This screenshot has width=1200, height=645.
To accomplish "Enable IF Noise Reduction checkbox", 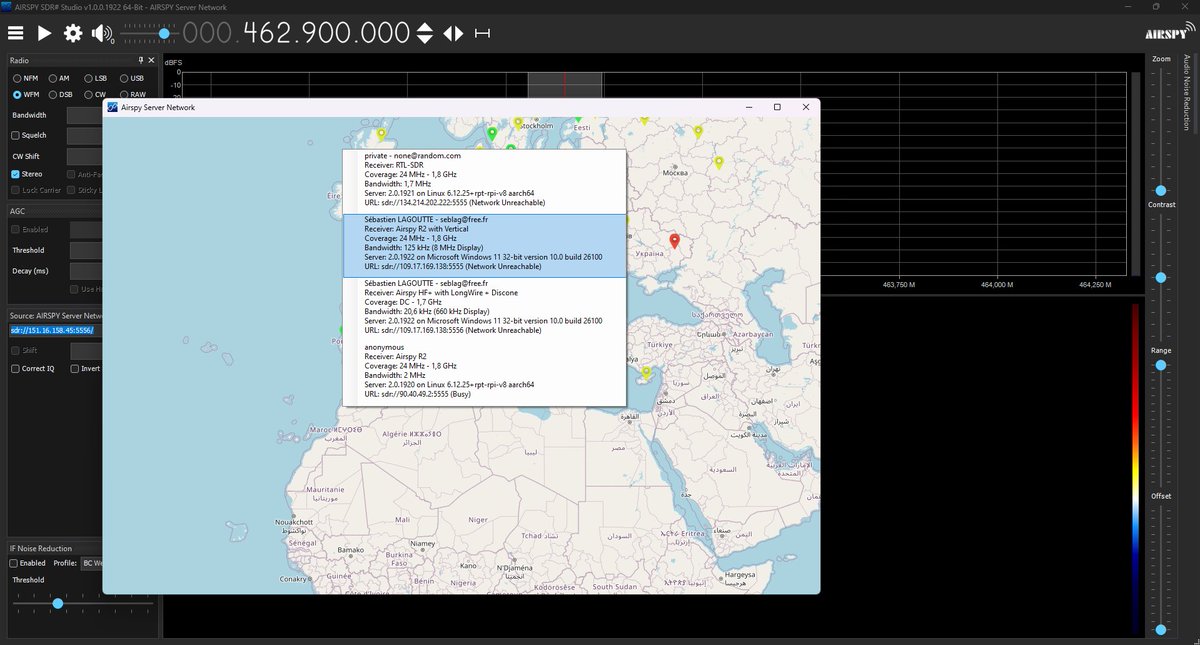I will 15,563.
